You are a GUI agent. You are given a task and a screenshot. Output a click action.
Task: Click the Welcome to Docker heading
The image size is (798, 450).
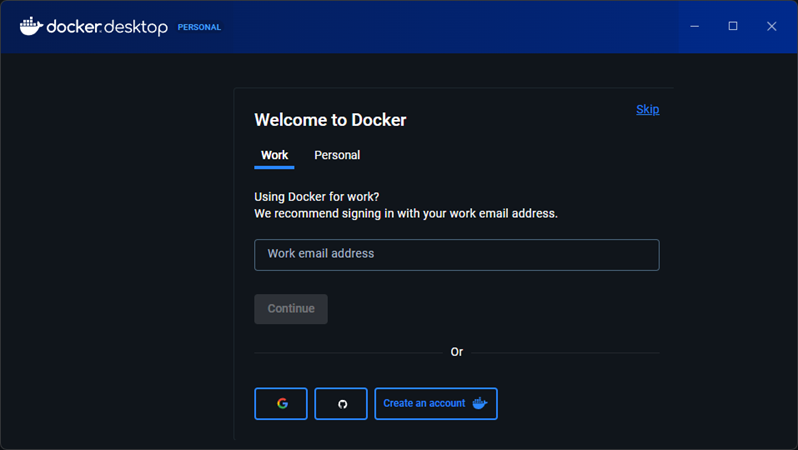(x=330, y=120)
